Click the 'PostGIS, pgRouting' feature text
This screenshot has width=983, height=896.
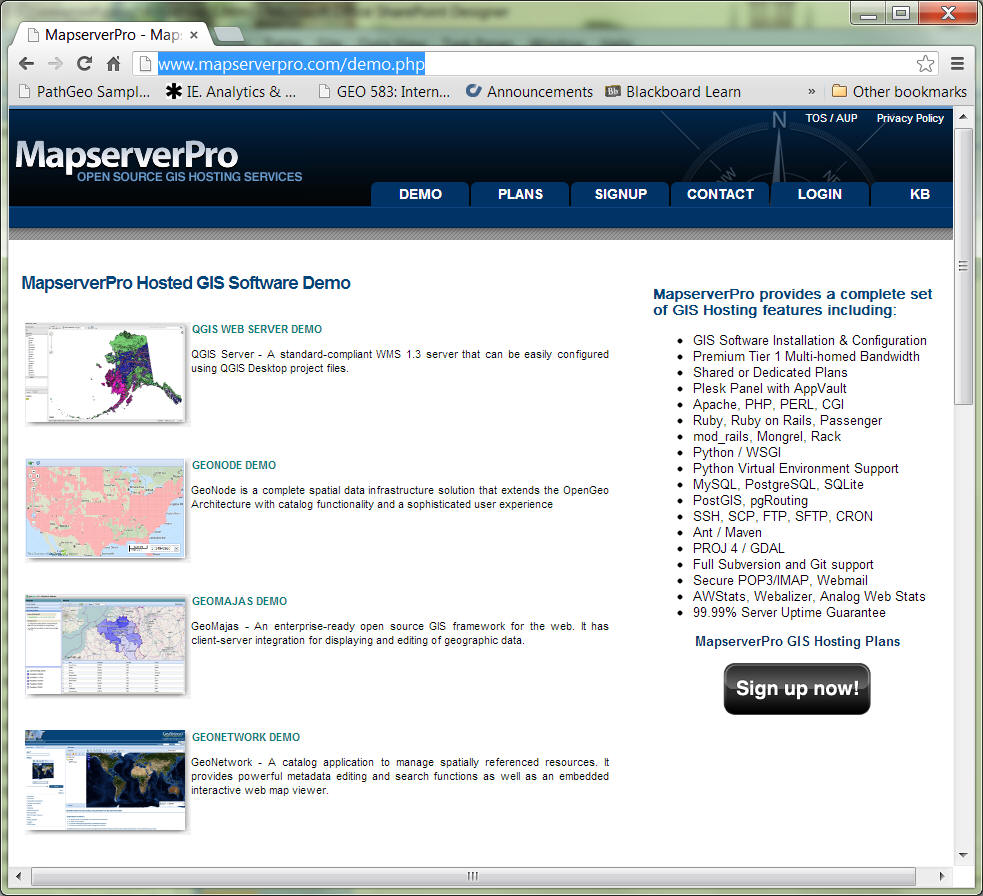(750, 500)
